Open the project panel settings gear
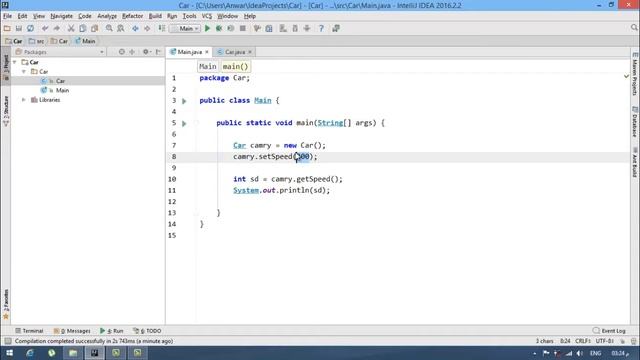This screenshot has width=640, height=360. (146, 52)
